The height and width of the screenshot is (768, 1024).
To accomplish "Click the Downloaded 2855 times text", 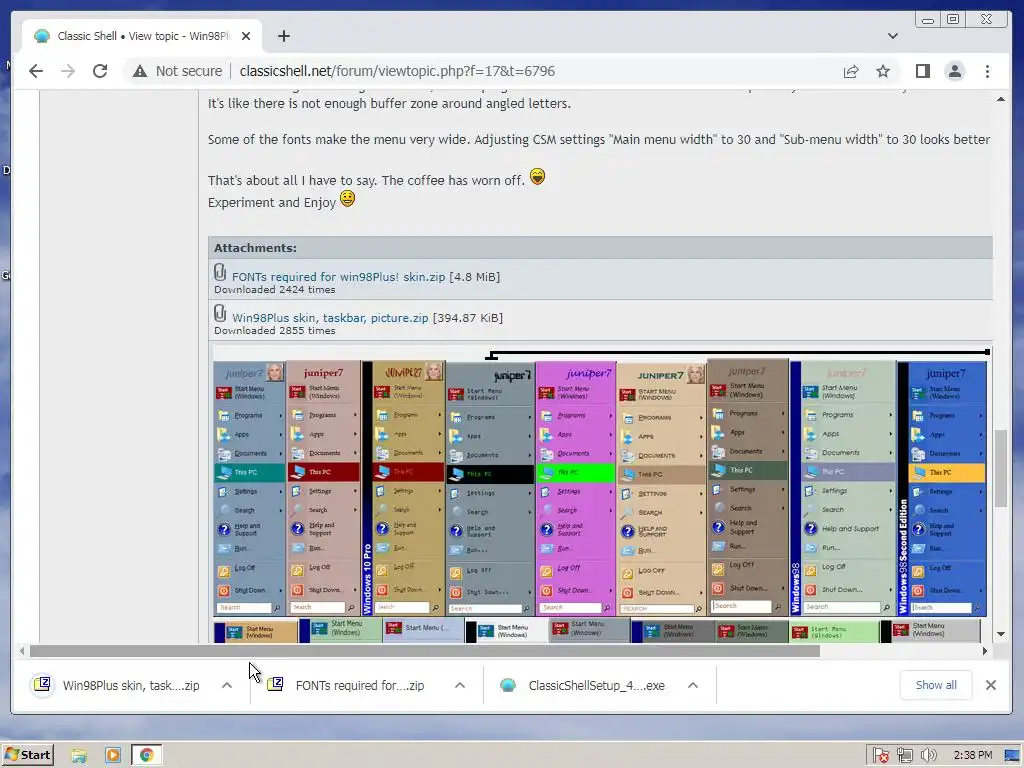I will tap(275, 331).
